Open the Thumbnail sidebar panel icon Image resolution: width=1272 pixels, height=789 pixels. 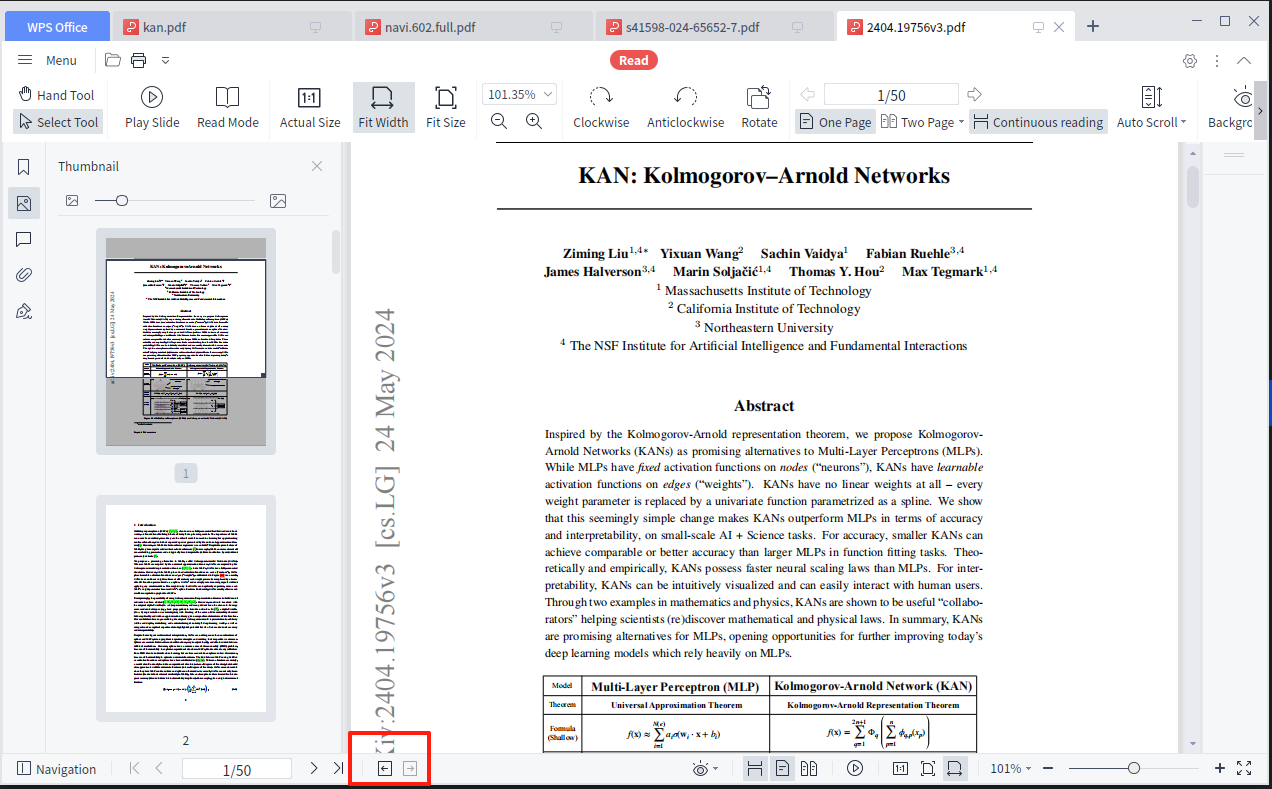pyautogui.click(x=24, y=203)
